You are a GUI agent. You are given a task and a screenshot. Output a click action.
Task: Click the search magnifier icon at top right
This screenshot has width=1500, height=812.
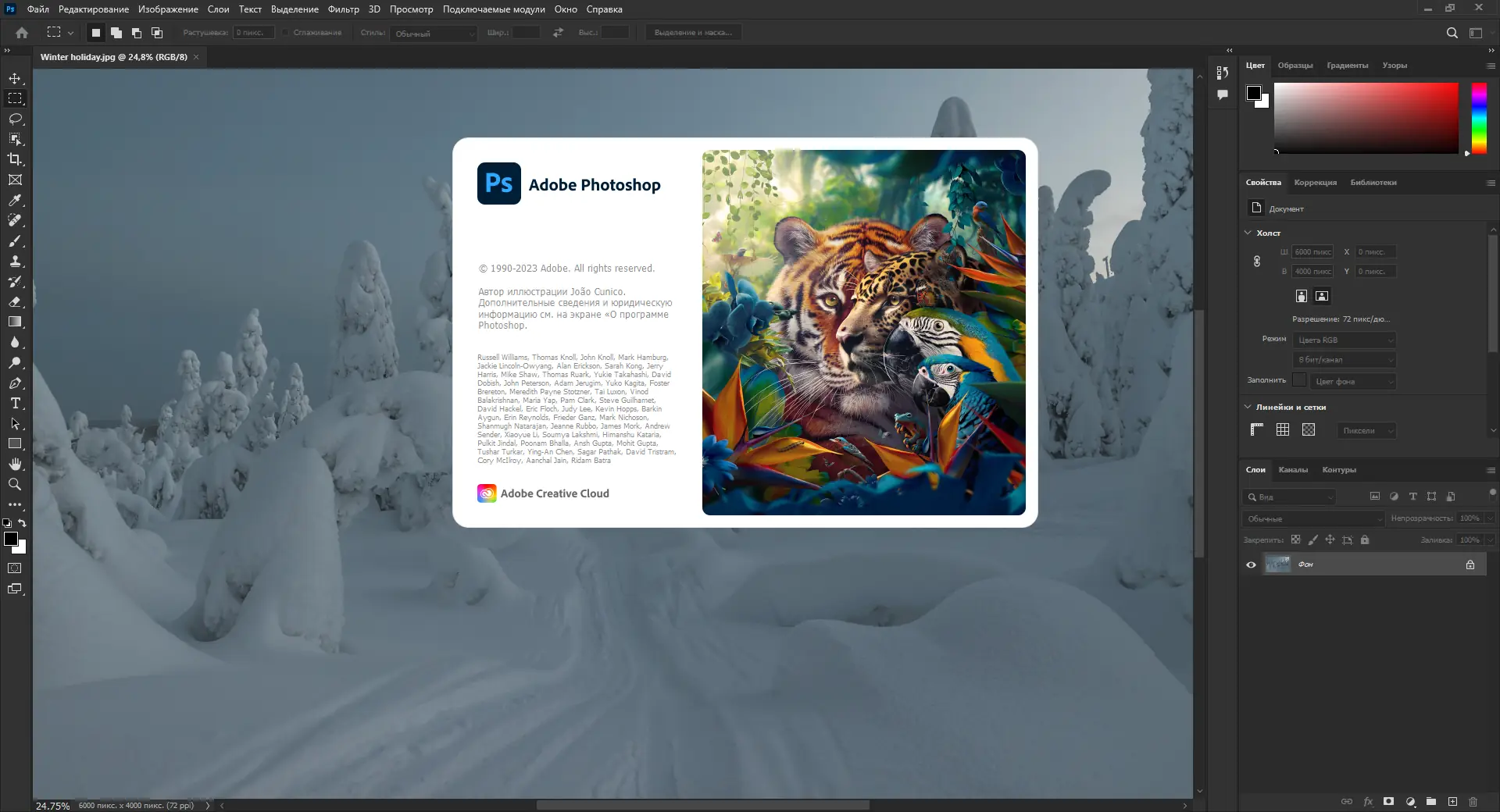[1452, 33]
